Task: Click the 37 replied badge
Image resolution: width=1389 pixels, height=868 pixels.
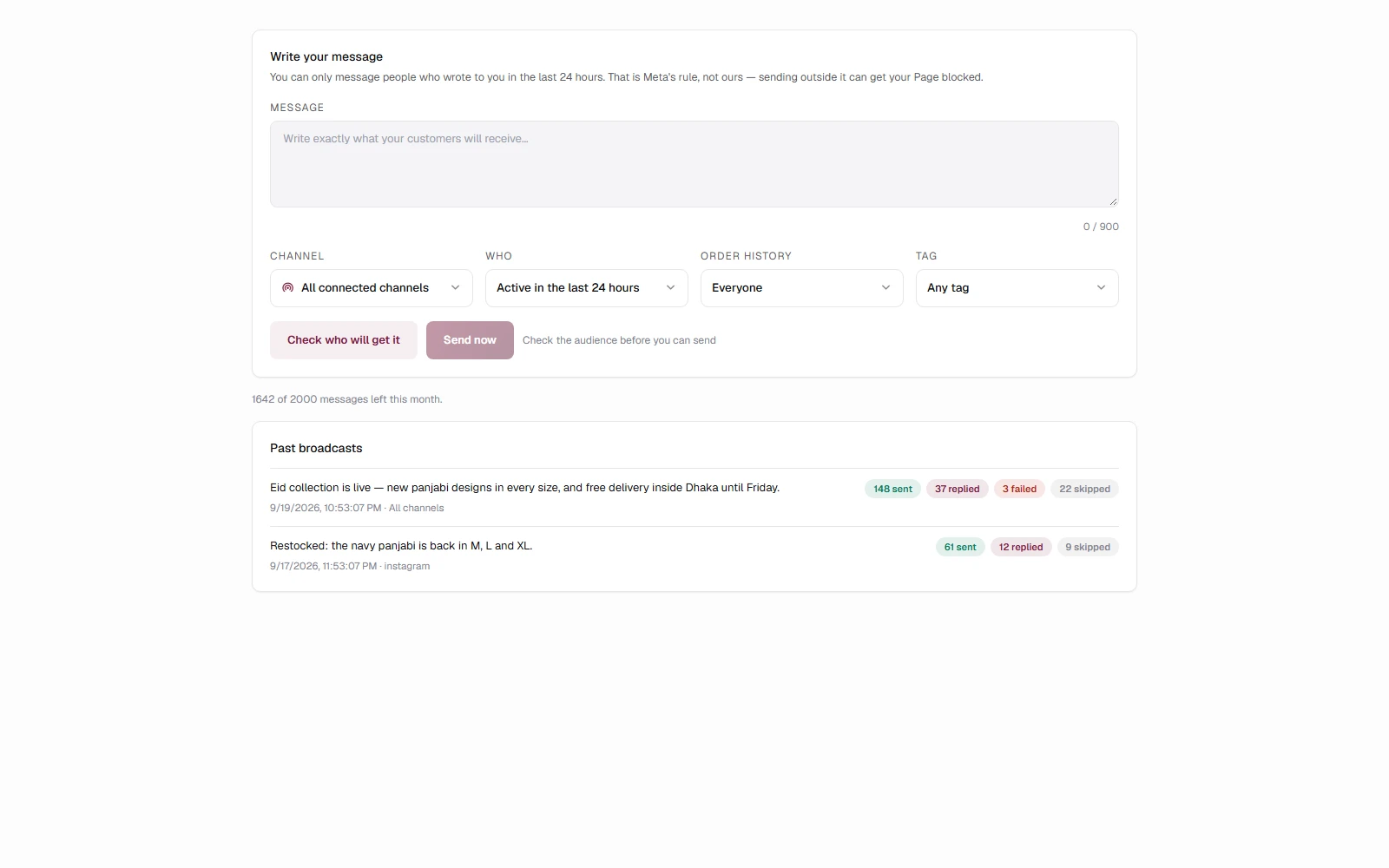Action: click(957, 489)
